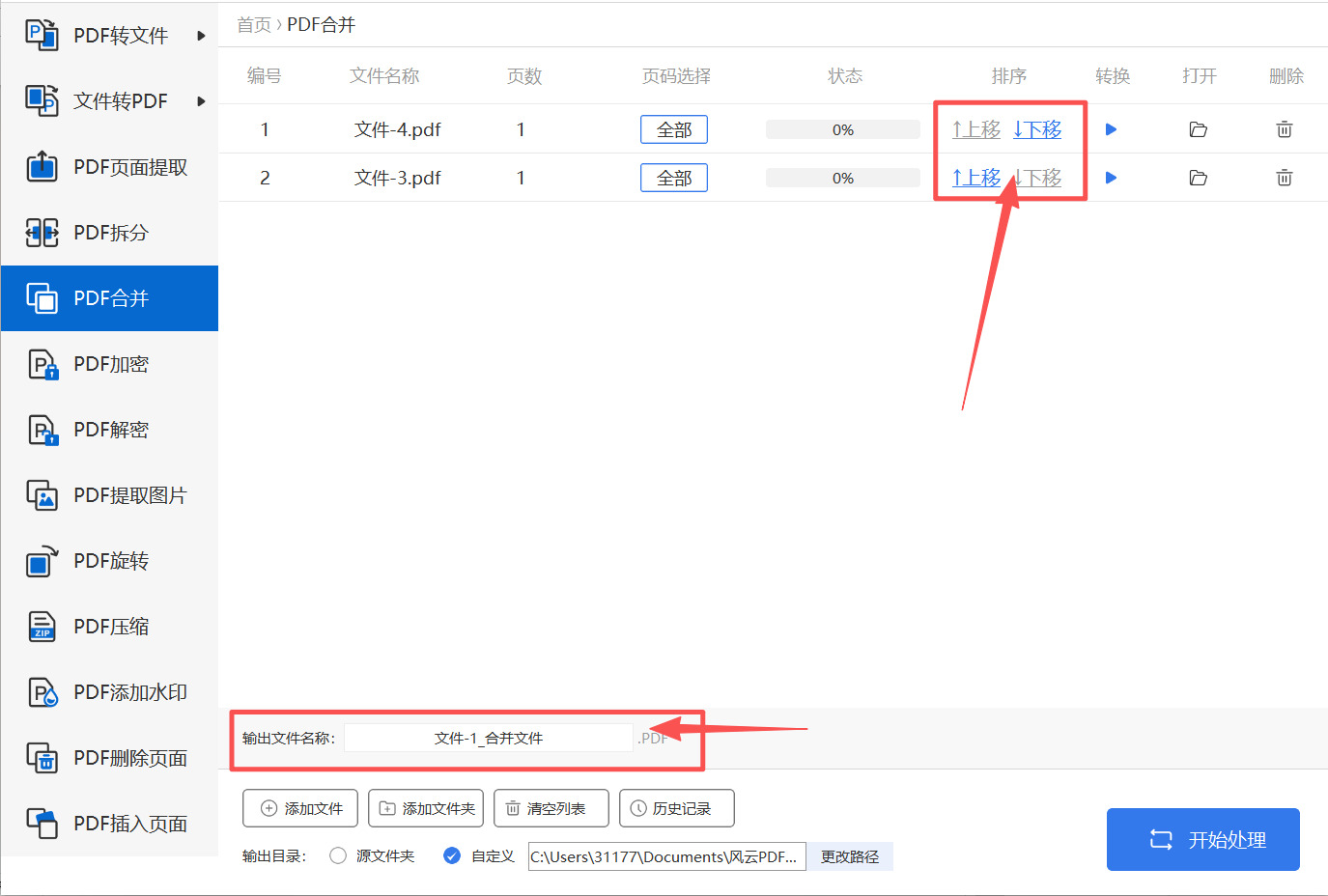The width and height of the screenshot is (1328, 896).
Task: Select the PDF压缩 tool
Action: [109, 626]
